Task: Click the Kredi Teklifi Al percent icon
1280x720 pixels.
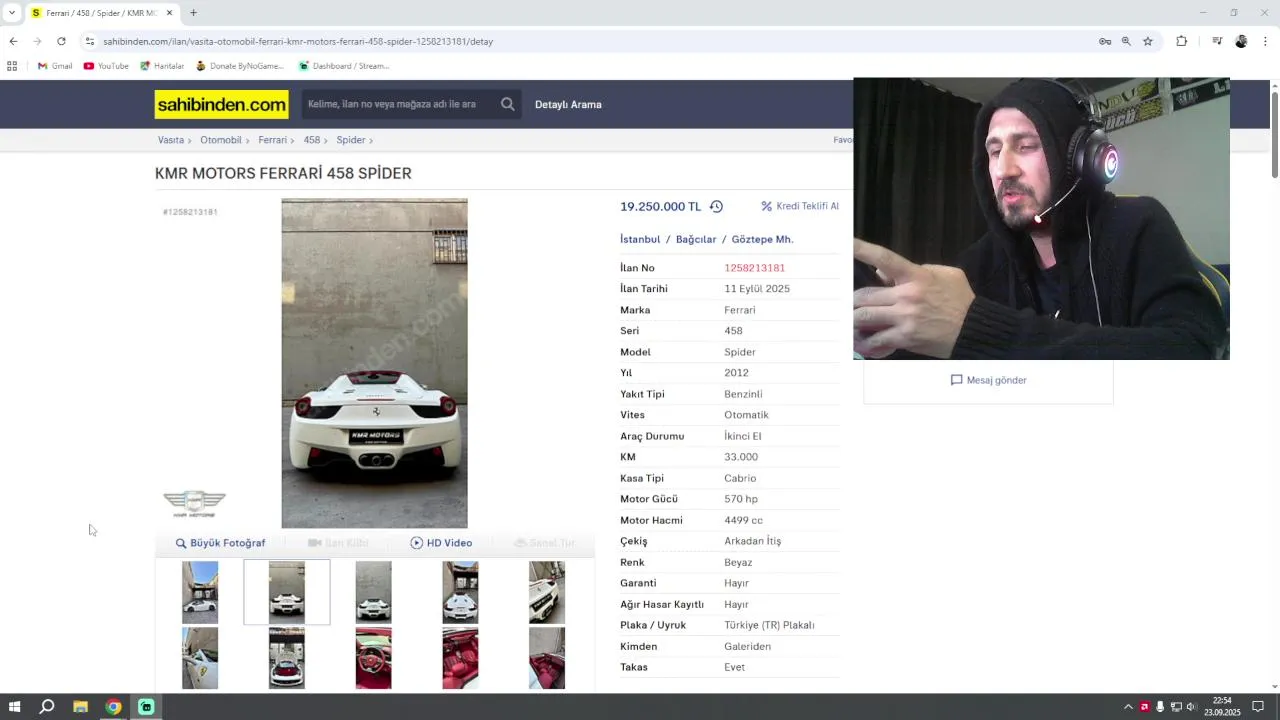Action: [x=766, y=206]
